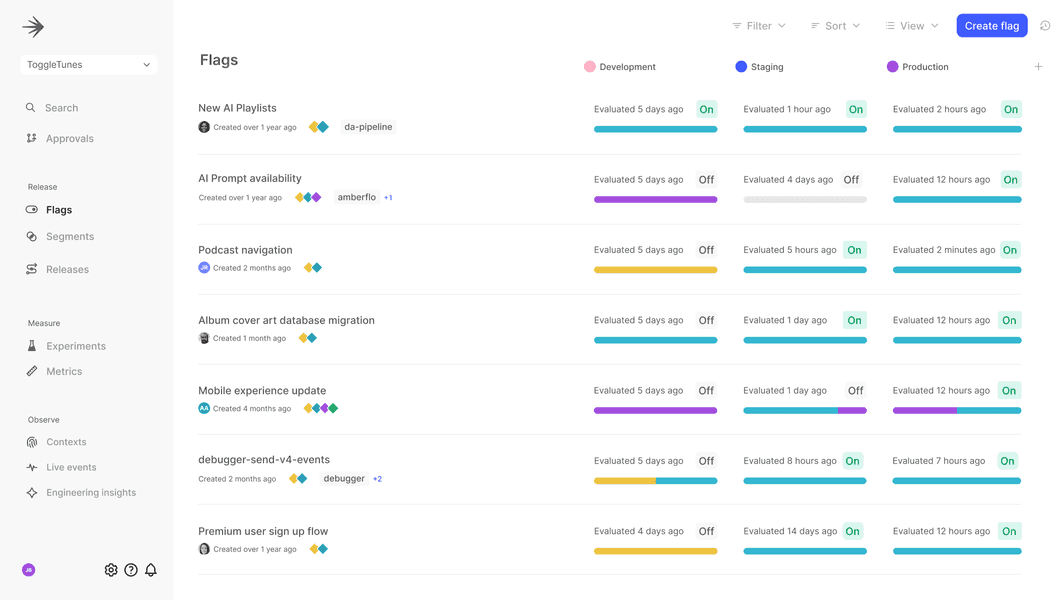
Task: Expand the View options dropdown
Action: (x=911, y=25)
